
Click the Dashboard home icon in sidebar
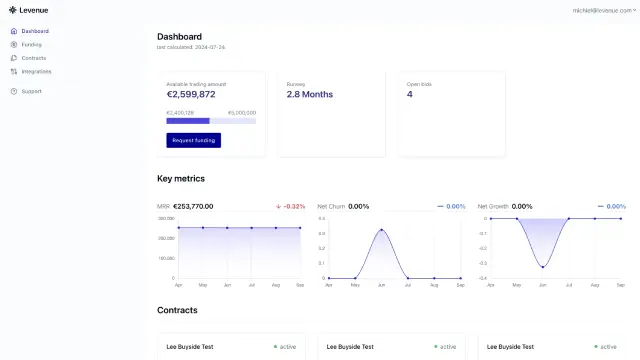click(14, 31)
